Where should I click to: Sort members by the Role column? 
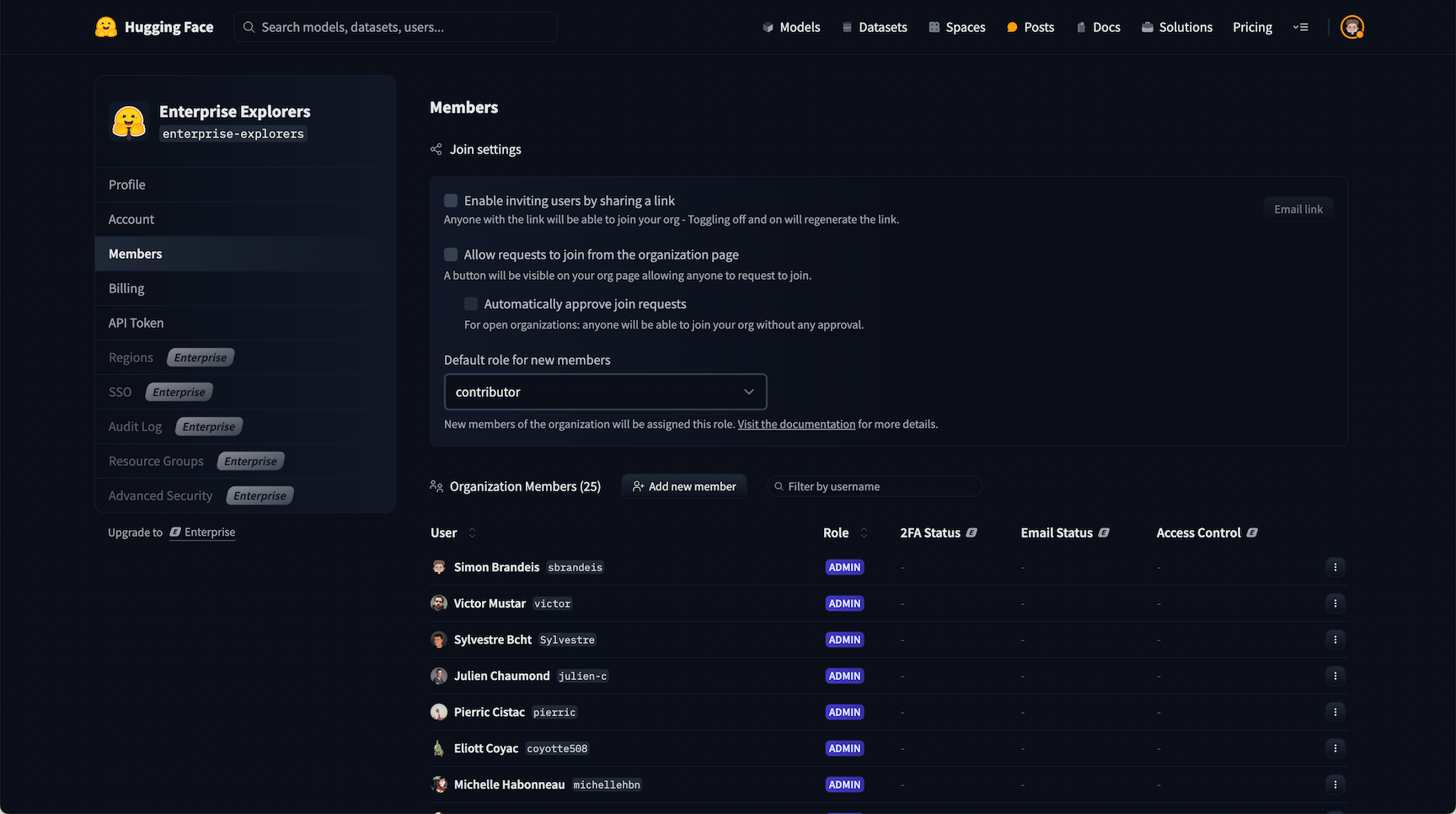pos(863,533)
